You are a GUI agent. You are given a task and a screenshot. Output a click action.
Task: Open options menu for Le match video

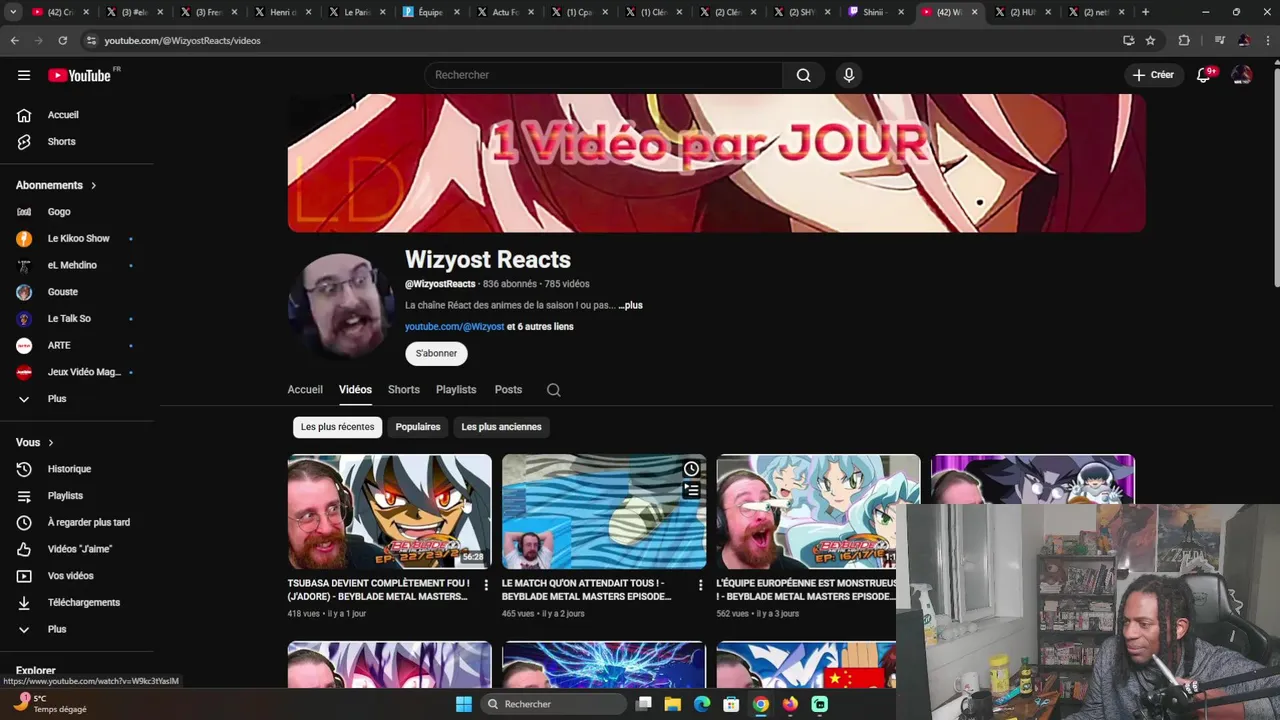(x=700, y=585)
